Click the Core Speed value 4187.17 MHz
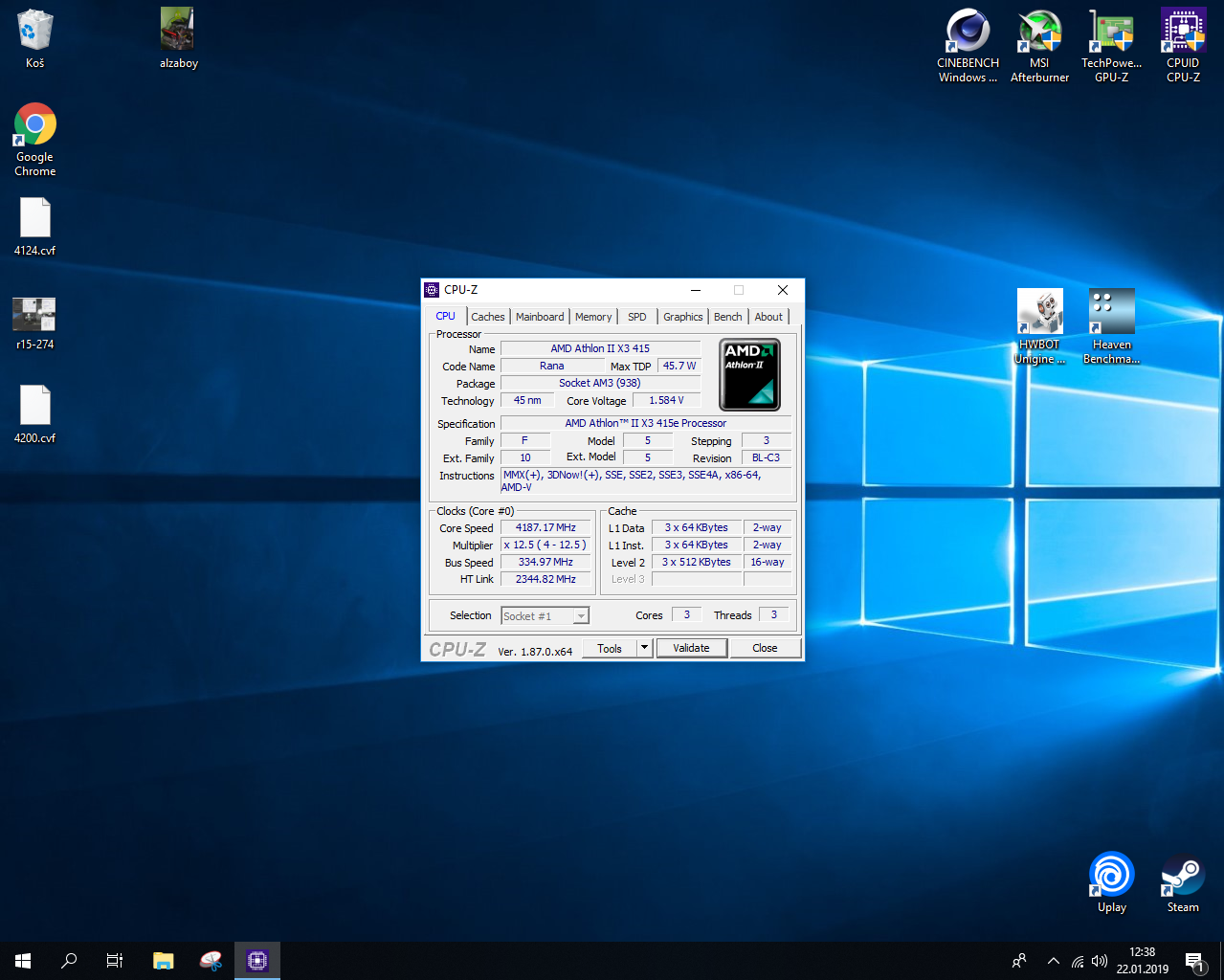 click(545, 528)
